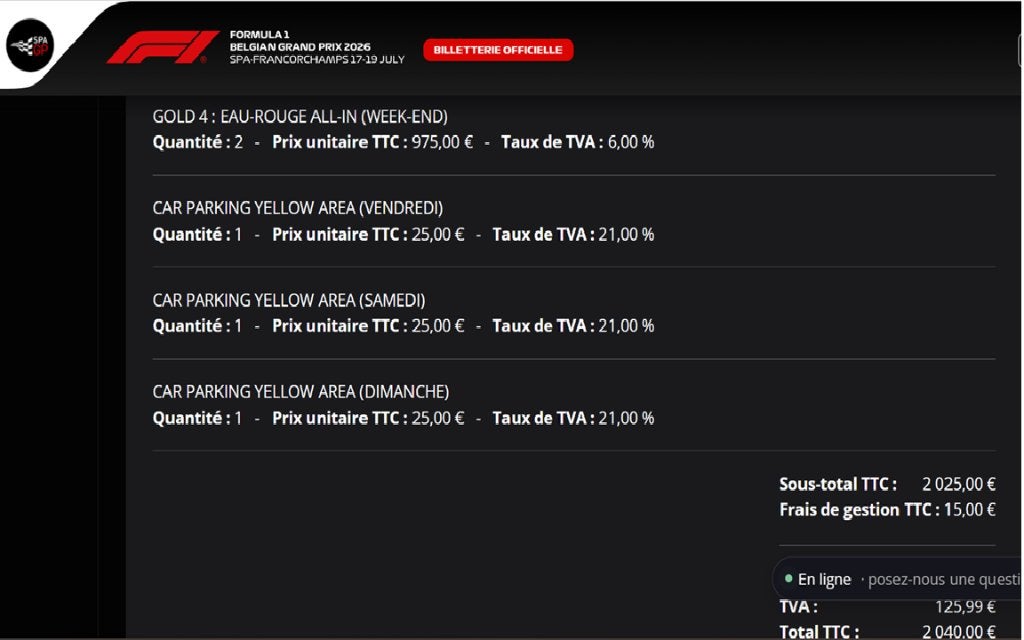Select the Samedi parking 21,00 % TVA rate
Image resolution: width=1024 pixels, height=640 pixels.
tap(626, 326)
